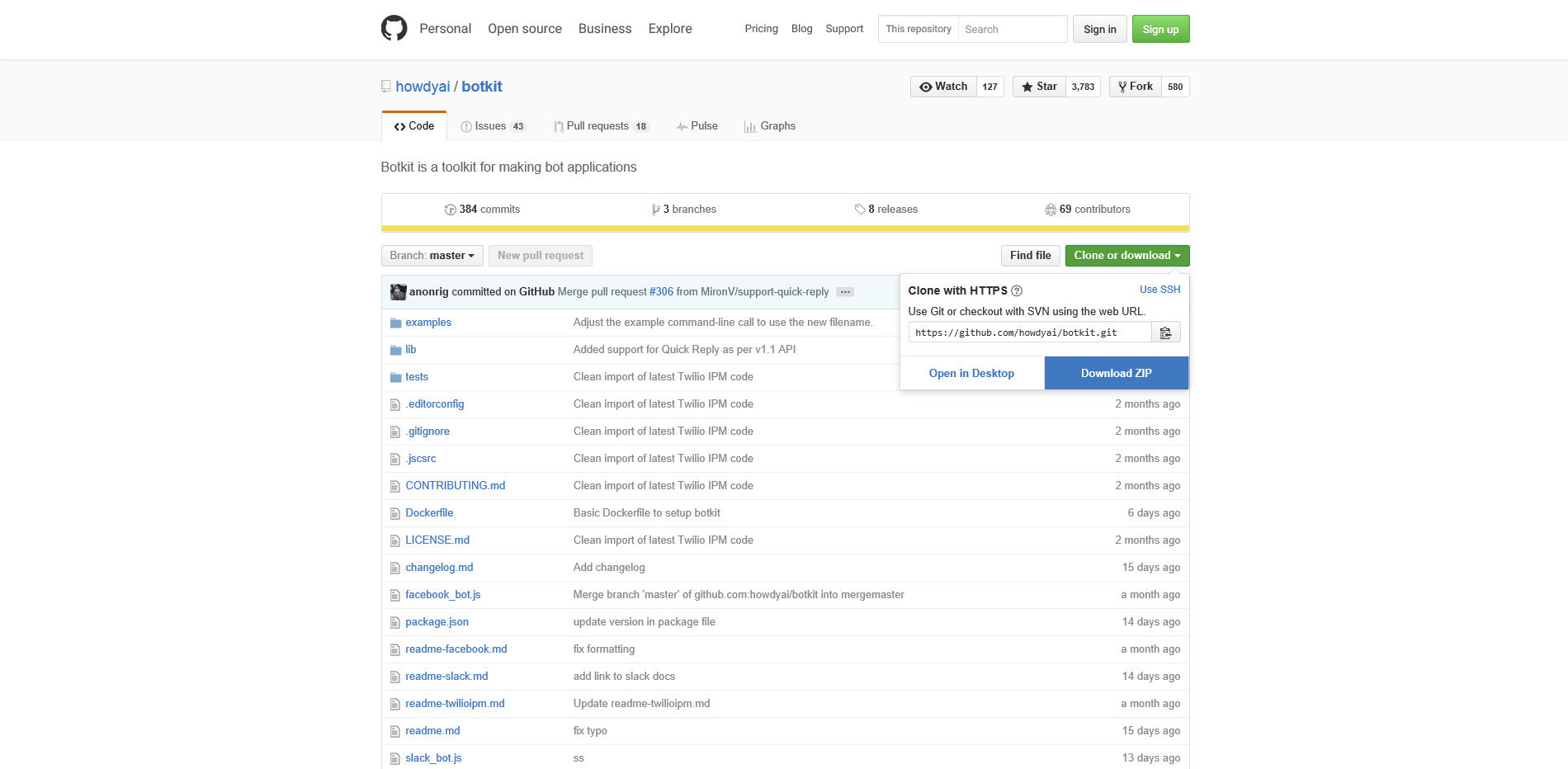Image resolution: width=1568 pixels, height=769 pixels.
Task: Click the releases tag icon
Action: pos(860,209)
